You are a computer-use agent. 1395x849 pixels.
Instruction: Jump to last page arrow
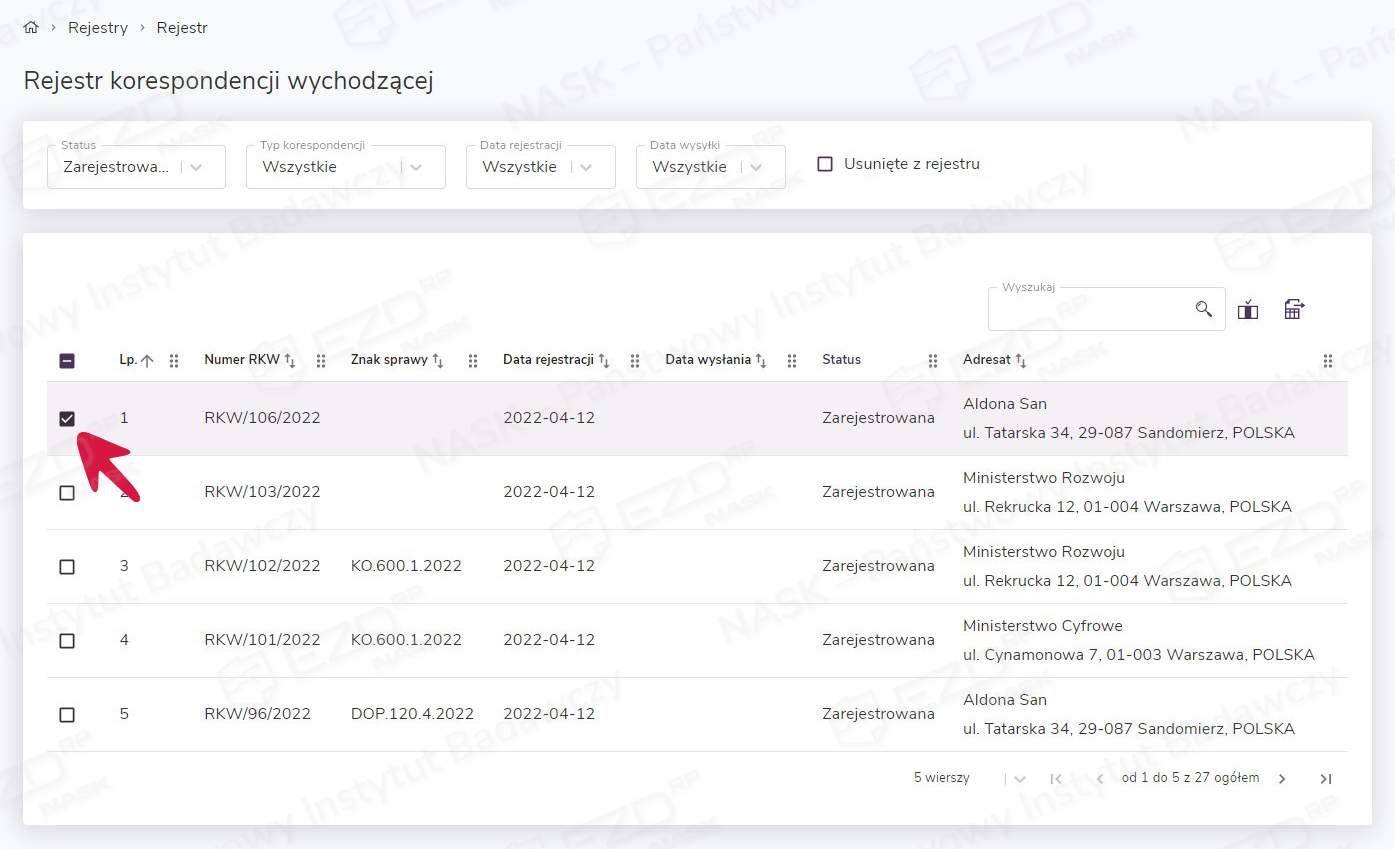click(1325, 779)
